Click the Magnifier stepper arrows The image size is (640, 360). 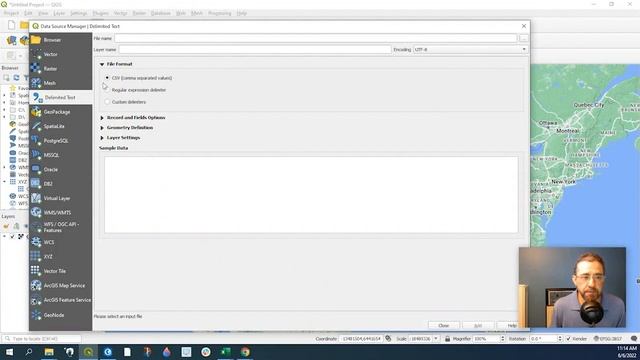[x=502, y=339]
